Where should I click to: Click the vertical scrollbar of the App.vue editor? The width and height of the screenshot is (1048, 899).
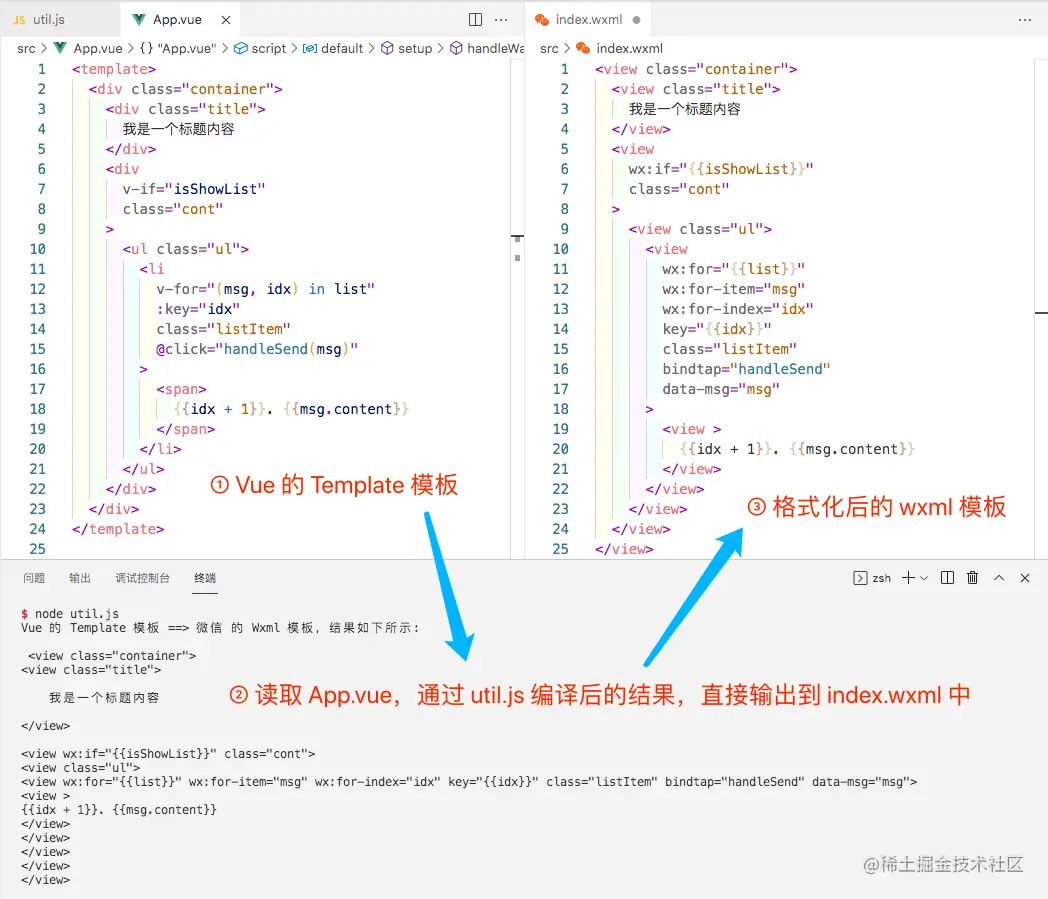(517, 250)
